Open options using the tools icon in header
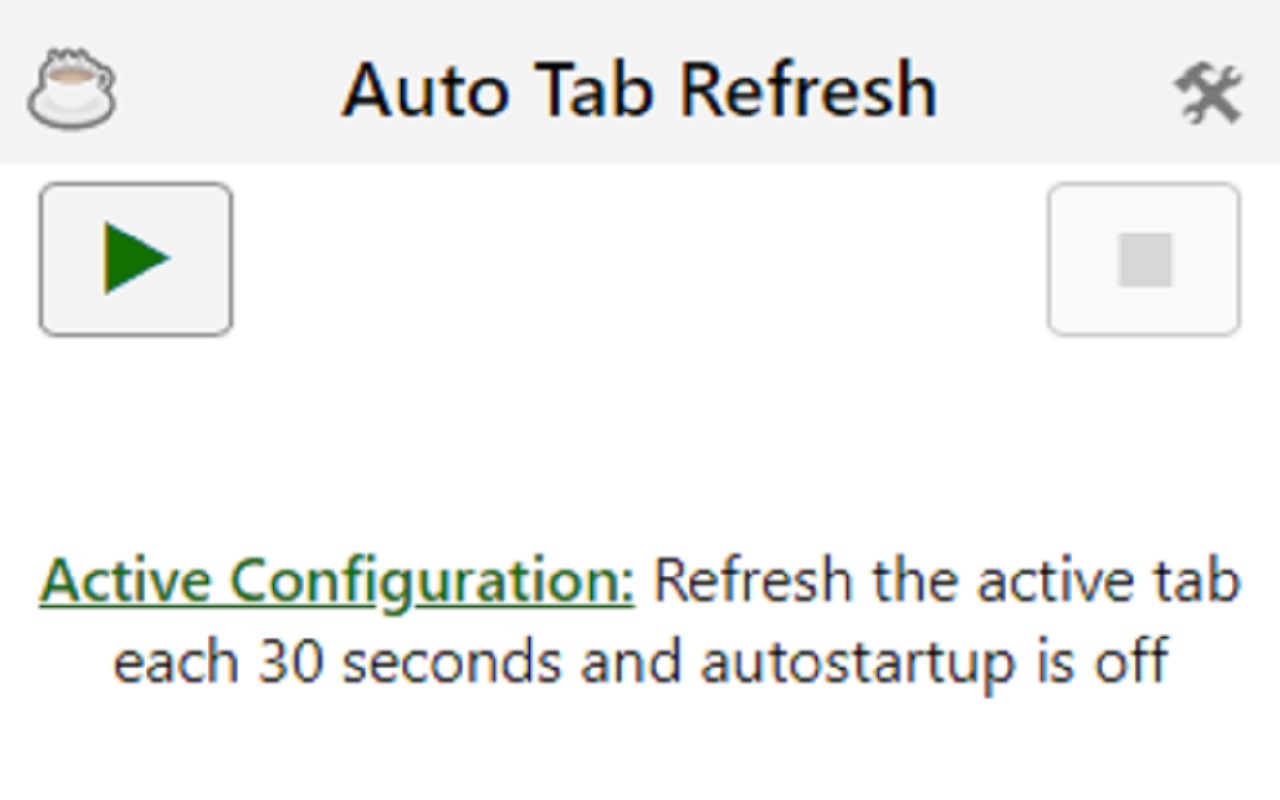Viewport: 1280px width, 800px height. click(x=1208, y=93)
